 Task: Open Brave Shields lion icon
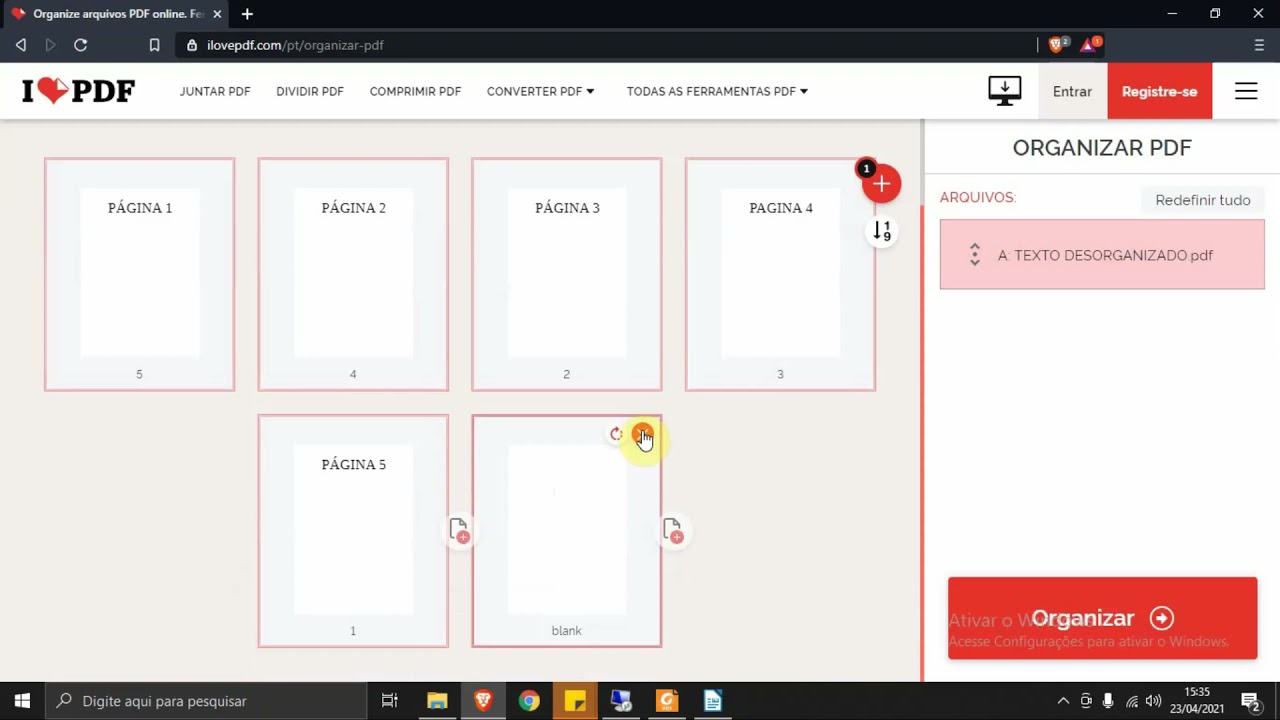click(1057, 44)
